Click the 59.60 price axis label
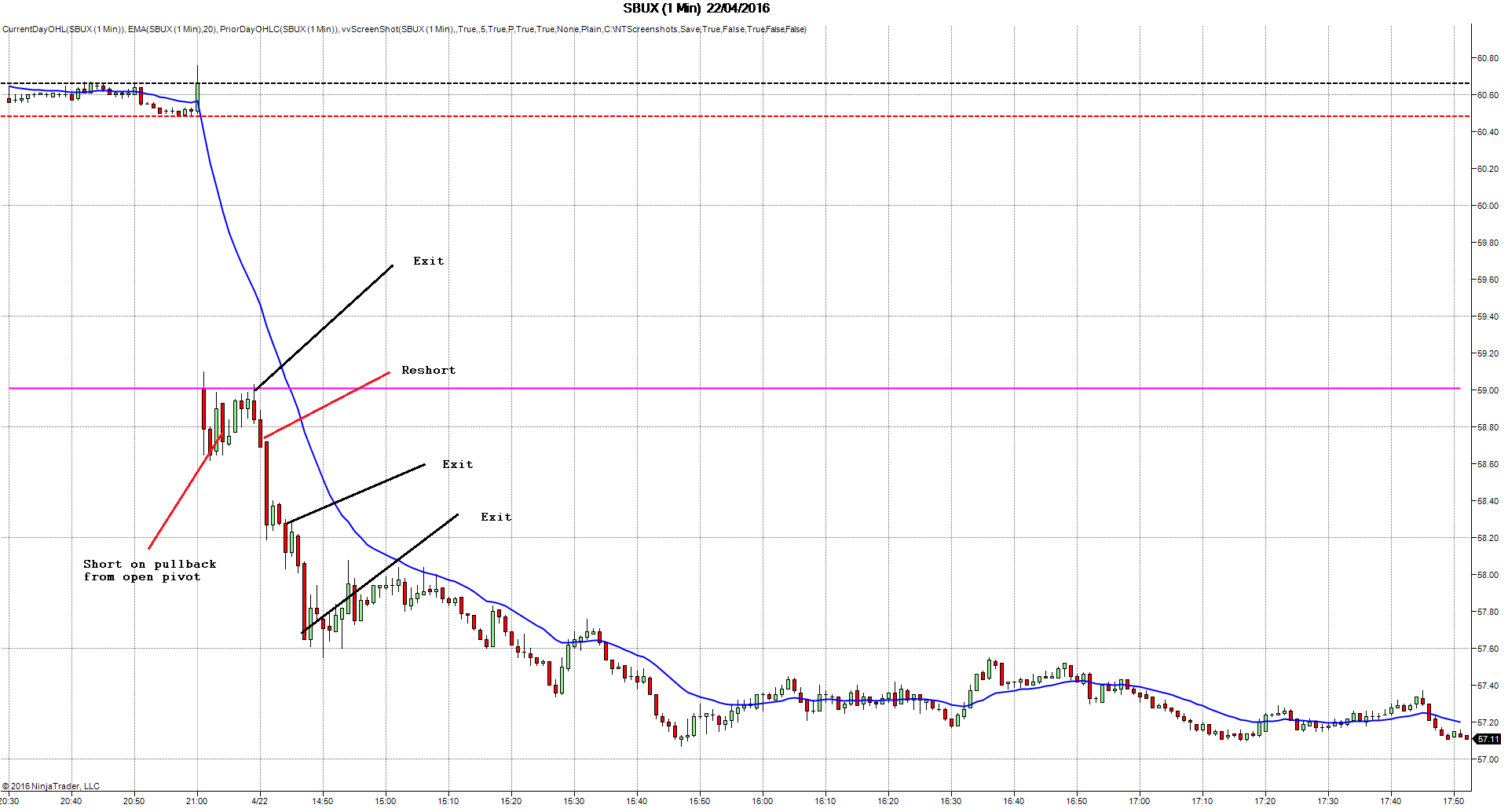The height and width of the screenshot is (812, 1508). [1488, 280]
